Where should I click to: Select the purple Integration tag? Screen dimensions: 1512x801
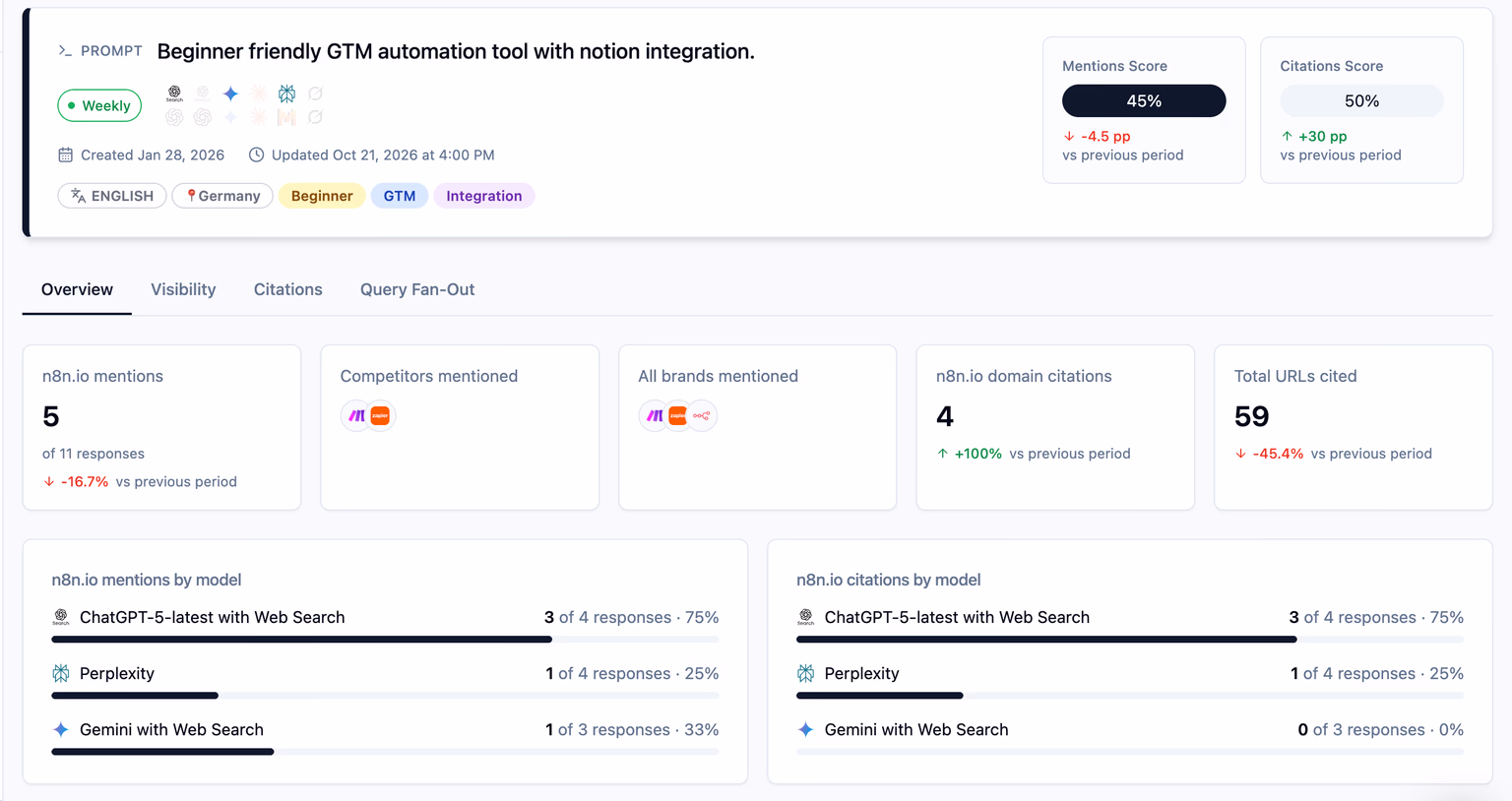click(484, 196)
